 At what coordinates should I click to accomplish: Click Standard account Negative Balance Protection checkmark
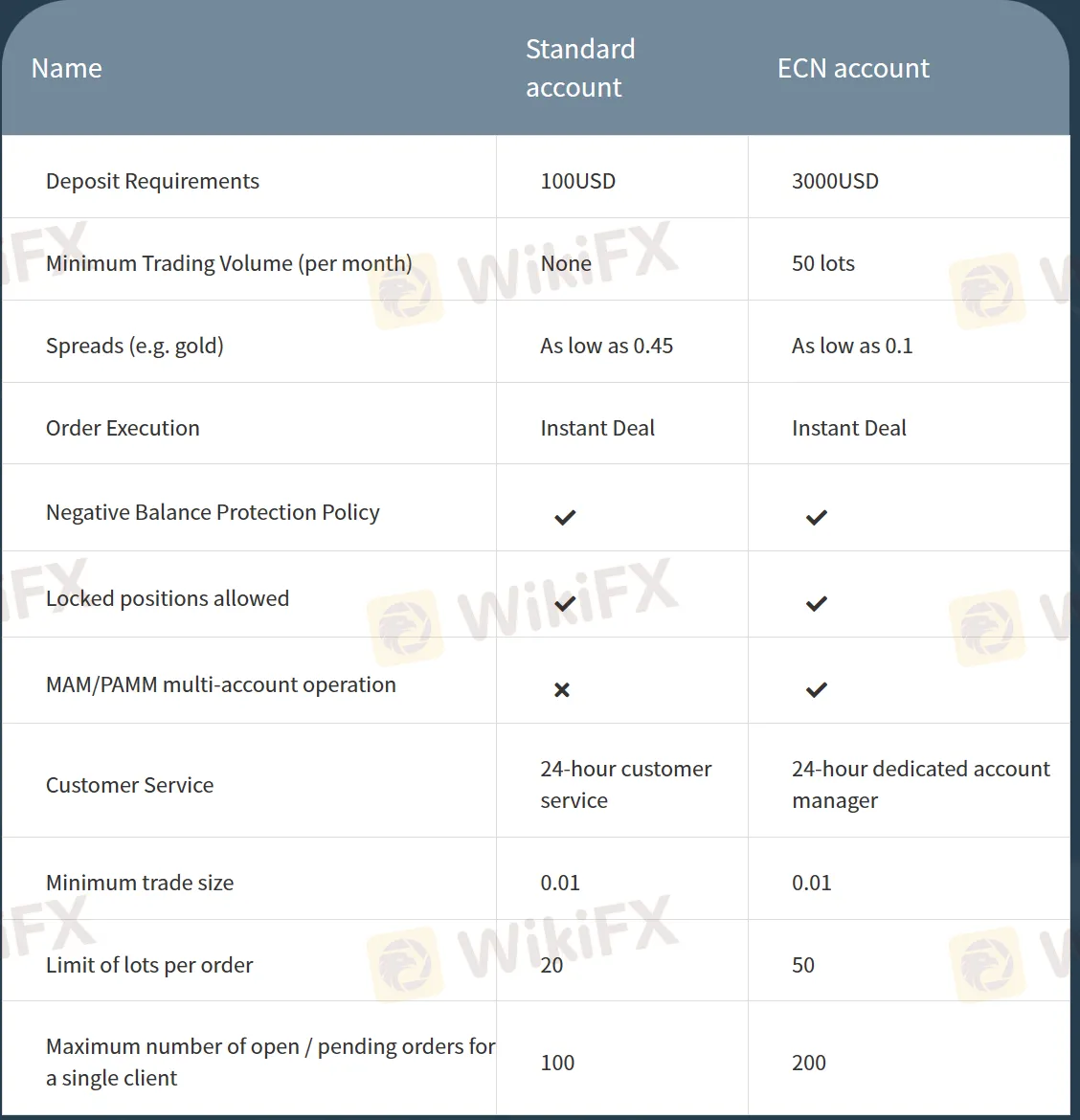pyautogui.click(x=565, y=517)
